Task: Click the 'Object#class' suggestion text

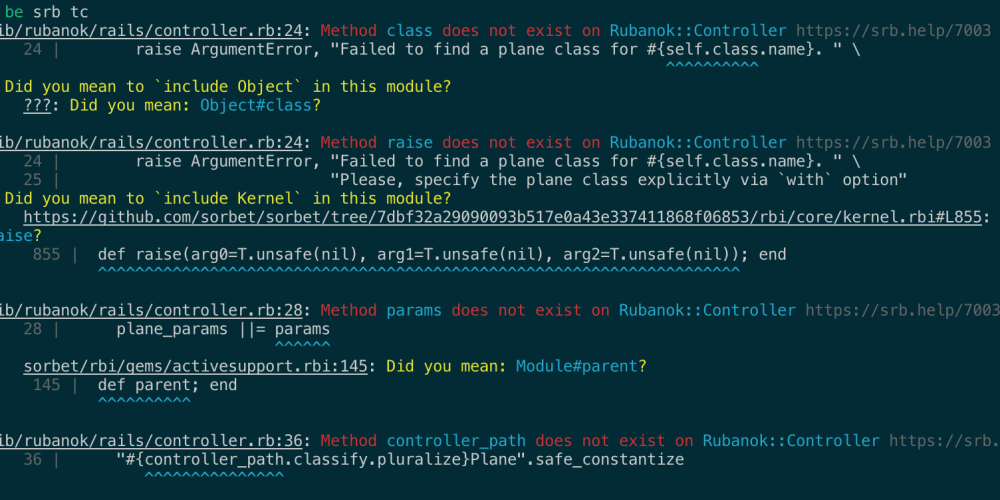Action: (256, 105)
